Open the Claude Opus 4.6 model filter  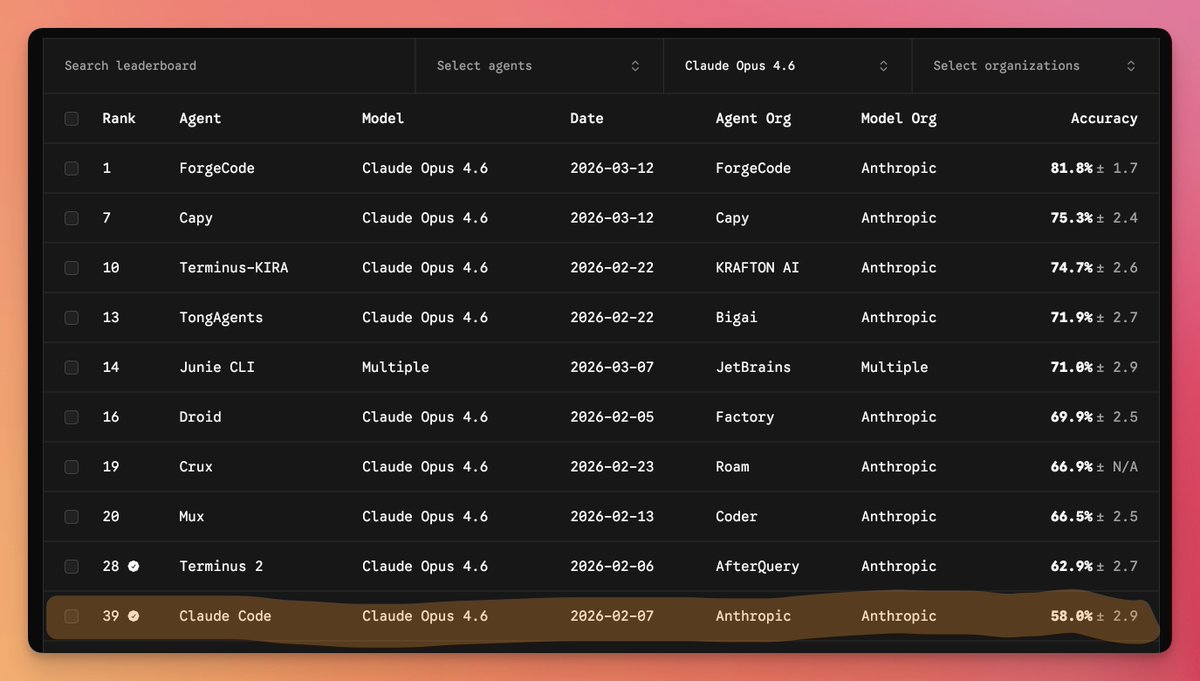(787, 66)
